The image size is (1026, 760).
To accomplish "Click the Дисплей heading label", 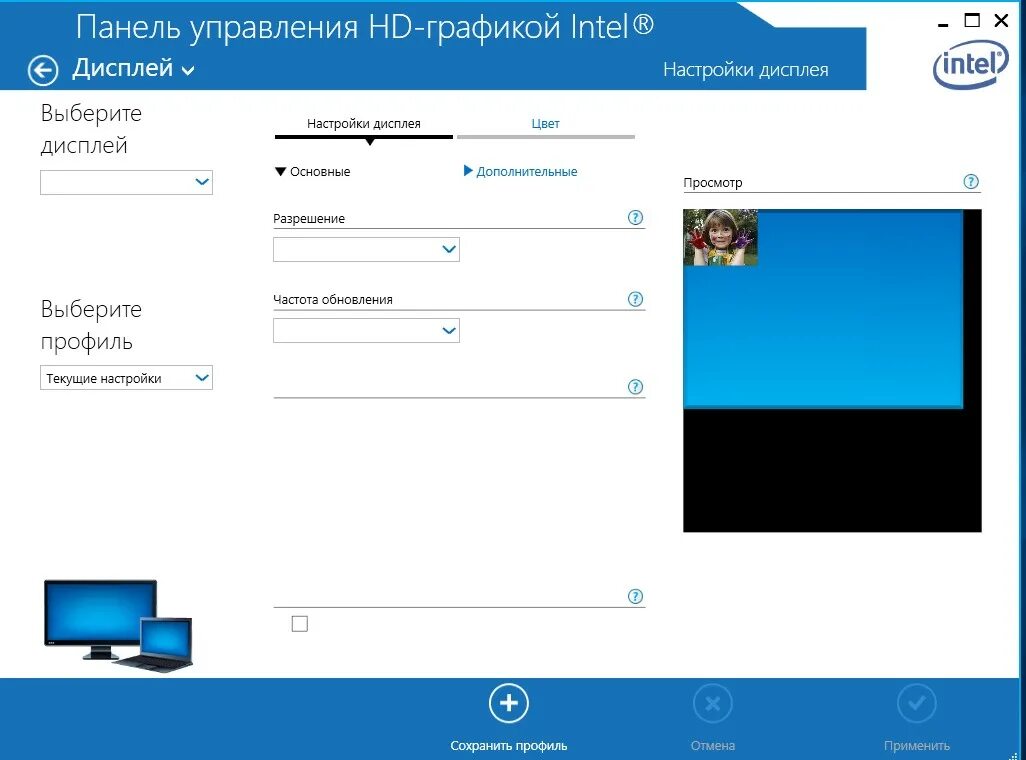I will [122, 68].
